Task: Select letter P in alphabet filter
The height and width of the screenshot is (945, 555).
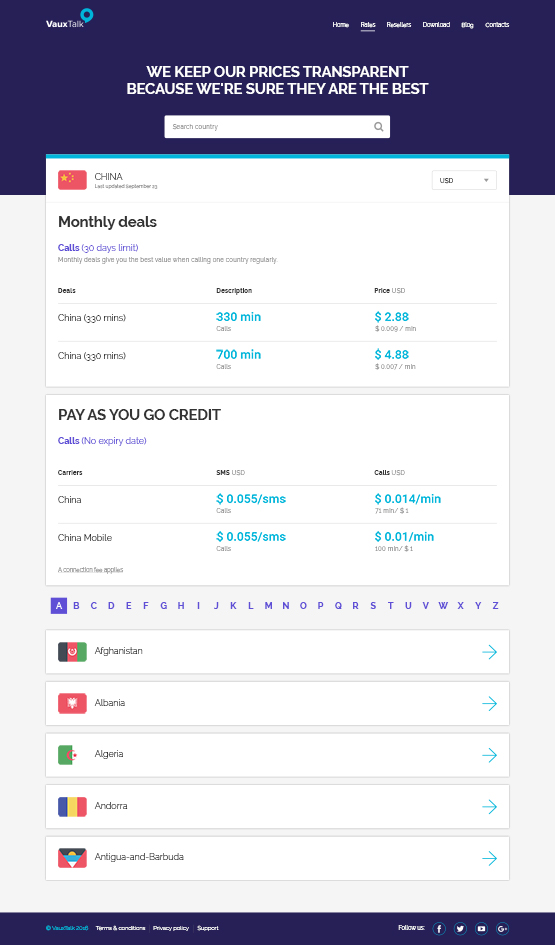Action: click(x=321, y=606)
